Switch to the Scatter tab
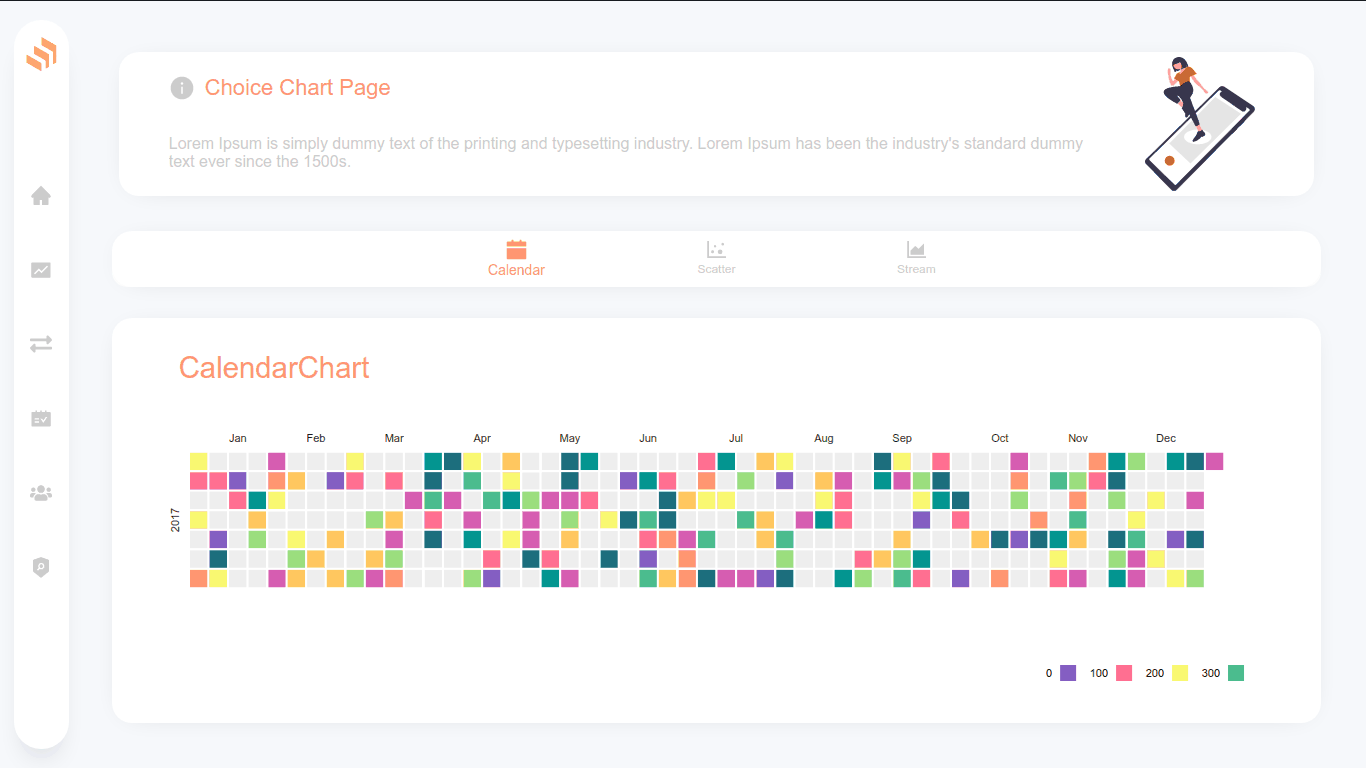 (716, 259)
